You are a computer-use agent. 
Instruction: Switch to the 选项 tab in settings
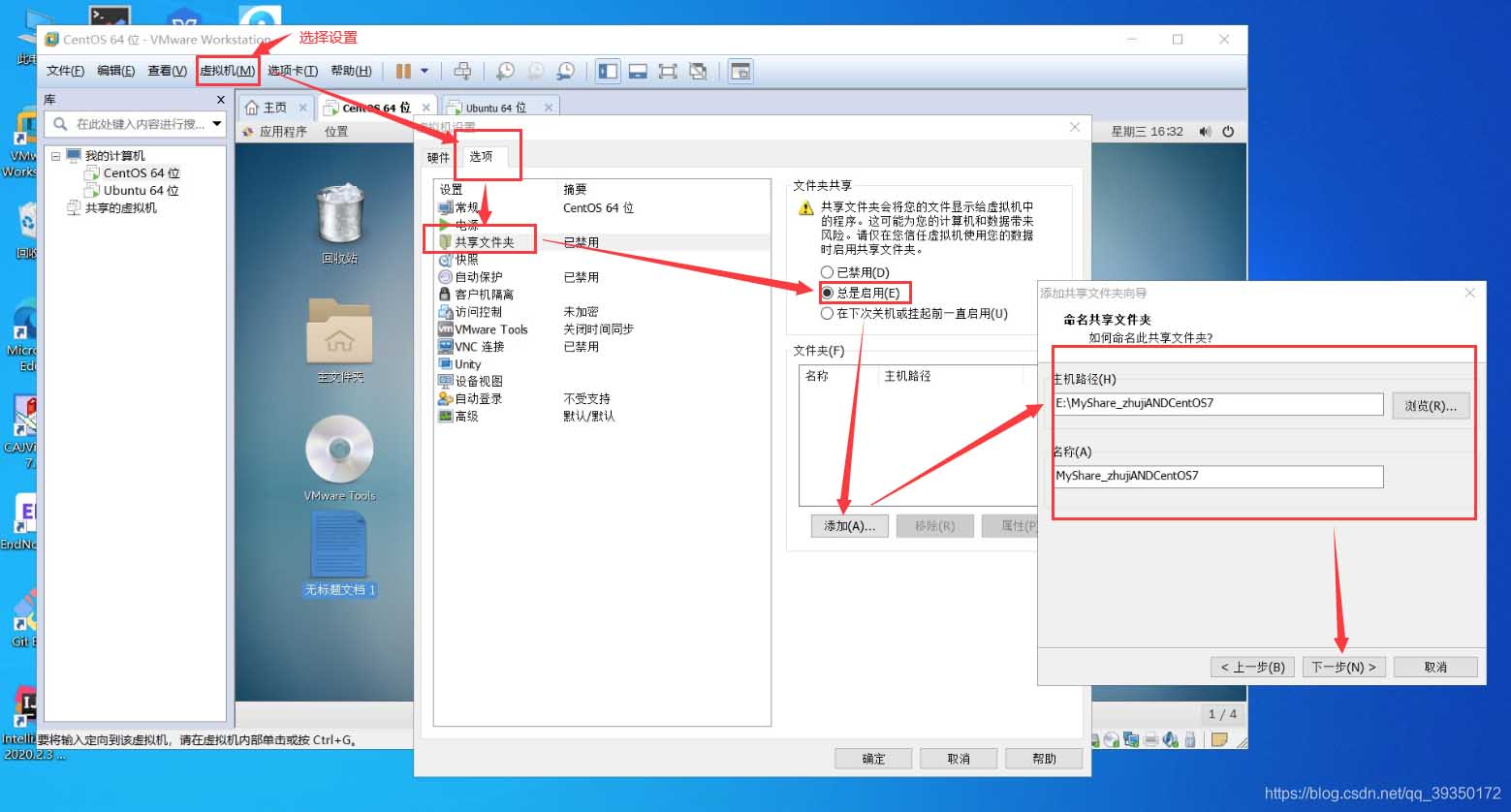coord(481,156)
